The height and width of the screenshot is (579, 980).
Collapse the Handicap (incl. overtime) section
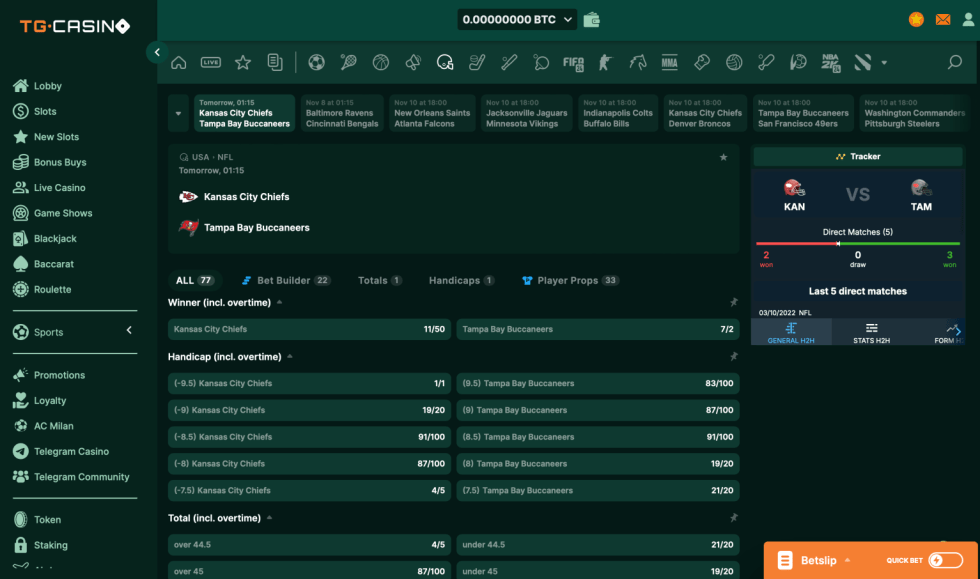289,355
